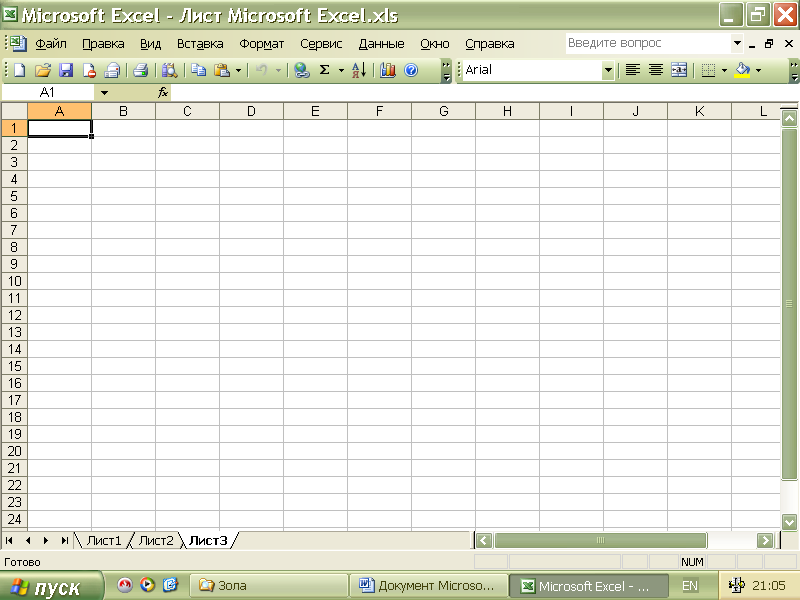
Task: Center the text with the Center icon
Action: (656, 70)
